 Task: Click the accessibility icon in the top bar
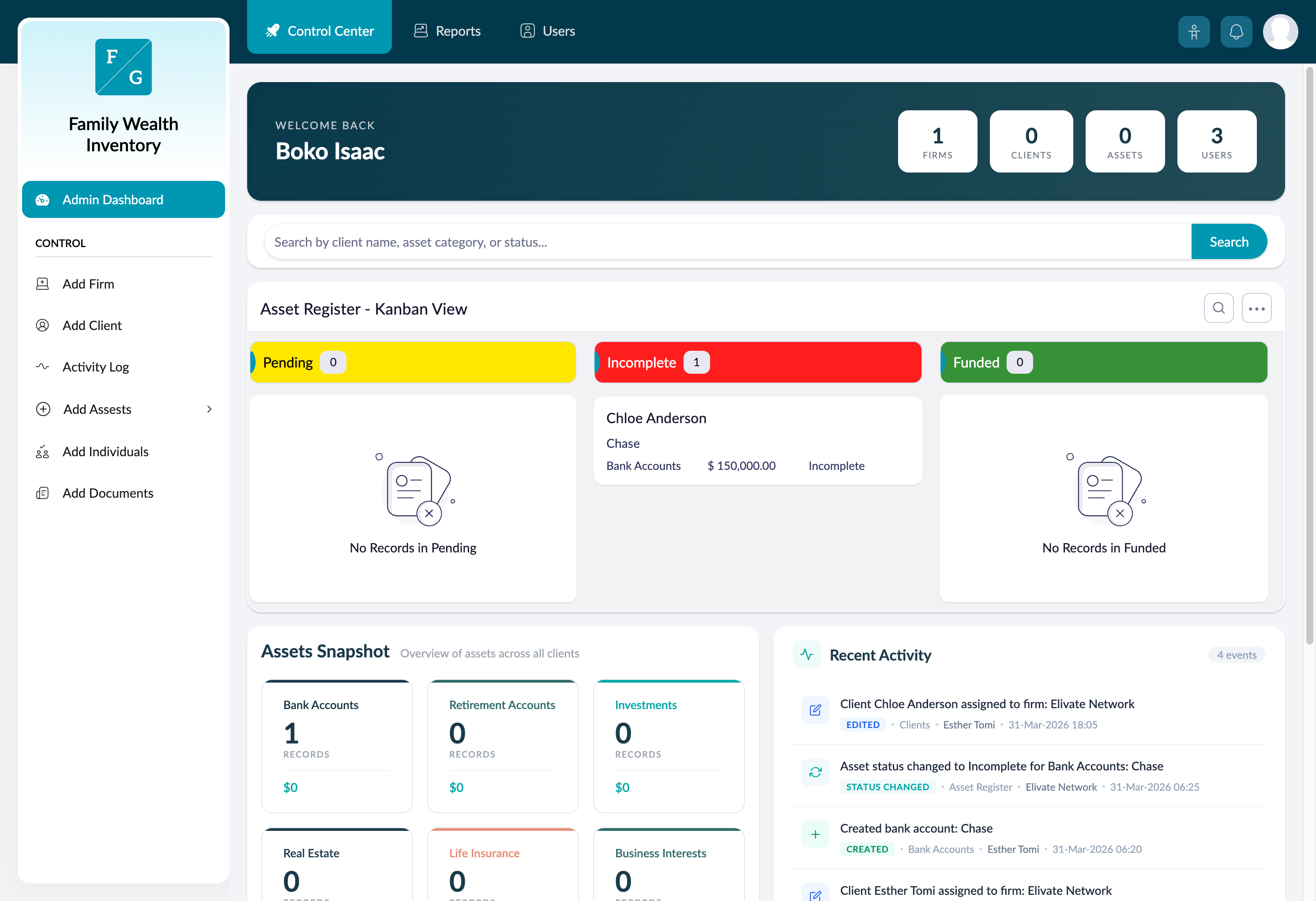pyautogui.click(x=1194, y=31)
